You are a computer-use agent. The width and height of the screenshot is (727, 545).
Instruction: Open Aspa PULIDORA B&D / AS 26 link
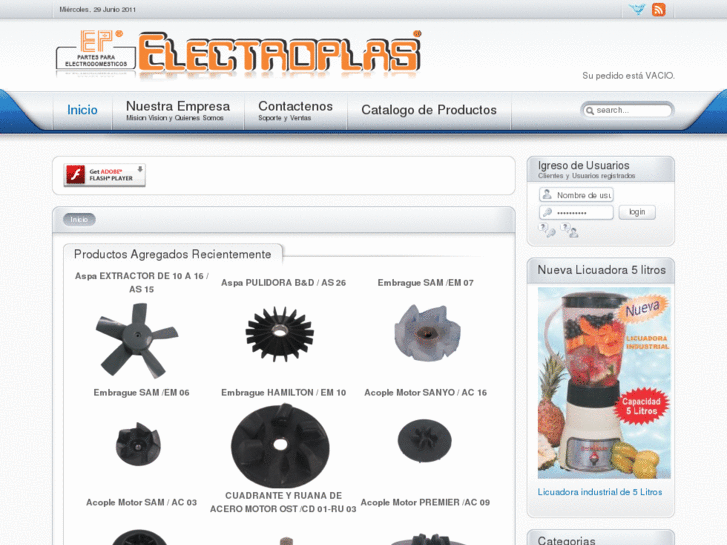click(x=283, y=282)
